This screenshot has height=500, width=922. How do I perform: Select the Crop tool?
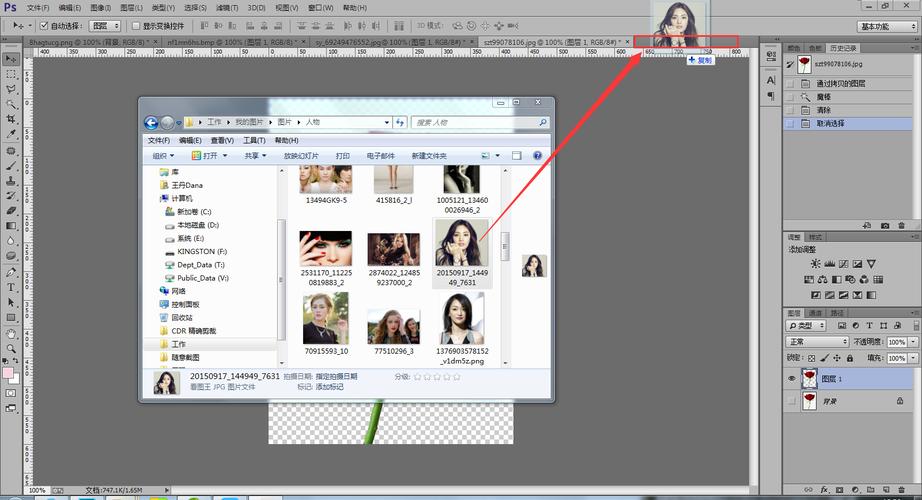coord(11,119)
